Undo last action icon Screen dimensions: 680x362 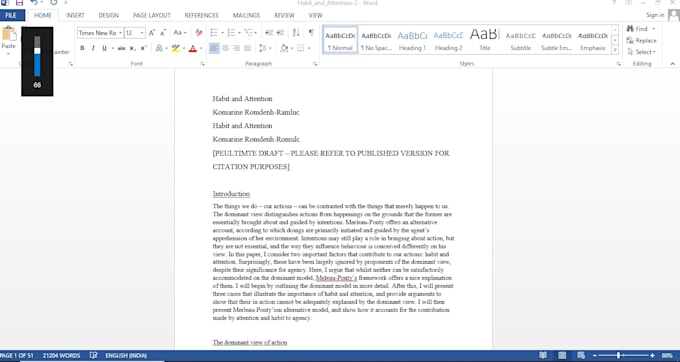tap(34, 3)
